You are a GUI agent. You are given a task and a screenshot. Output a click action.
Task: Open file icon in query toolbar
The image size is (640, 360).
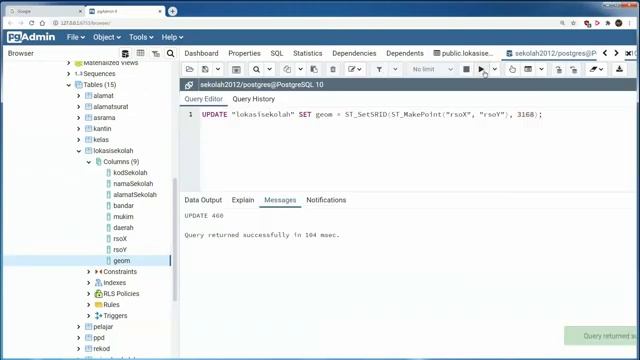[189, 69]
